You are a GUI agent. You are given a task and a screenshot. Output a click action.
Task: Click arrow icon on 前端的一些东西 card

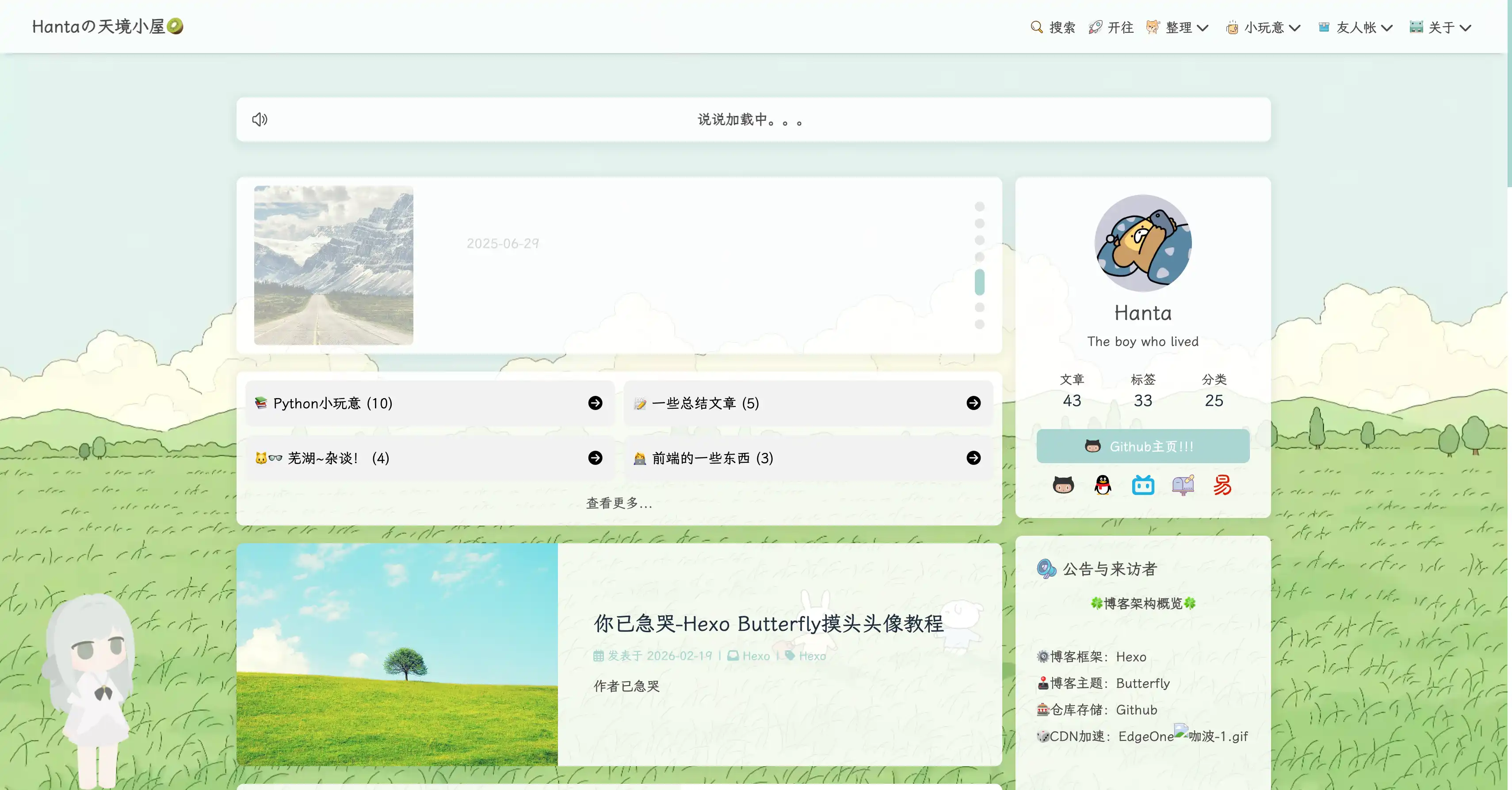pos(973,457)
